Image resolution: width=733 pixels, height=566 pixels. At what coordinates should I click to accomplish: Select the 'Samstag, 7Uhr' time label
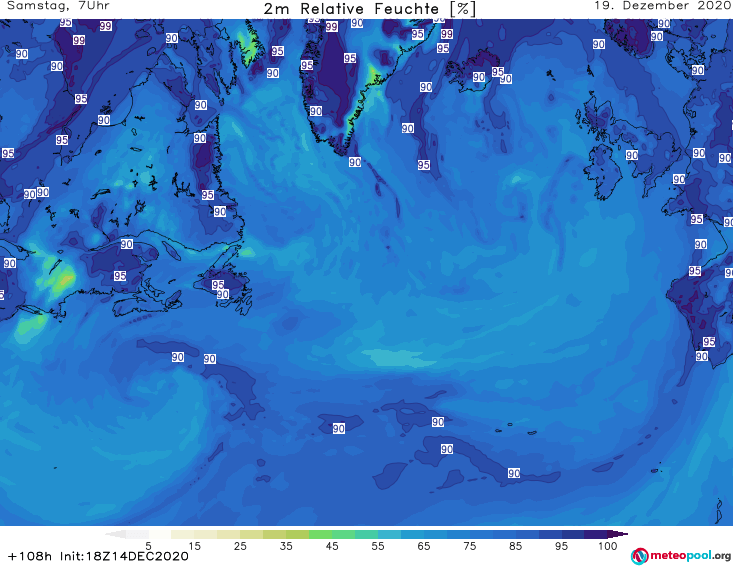pos(58,6)
